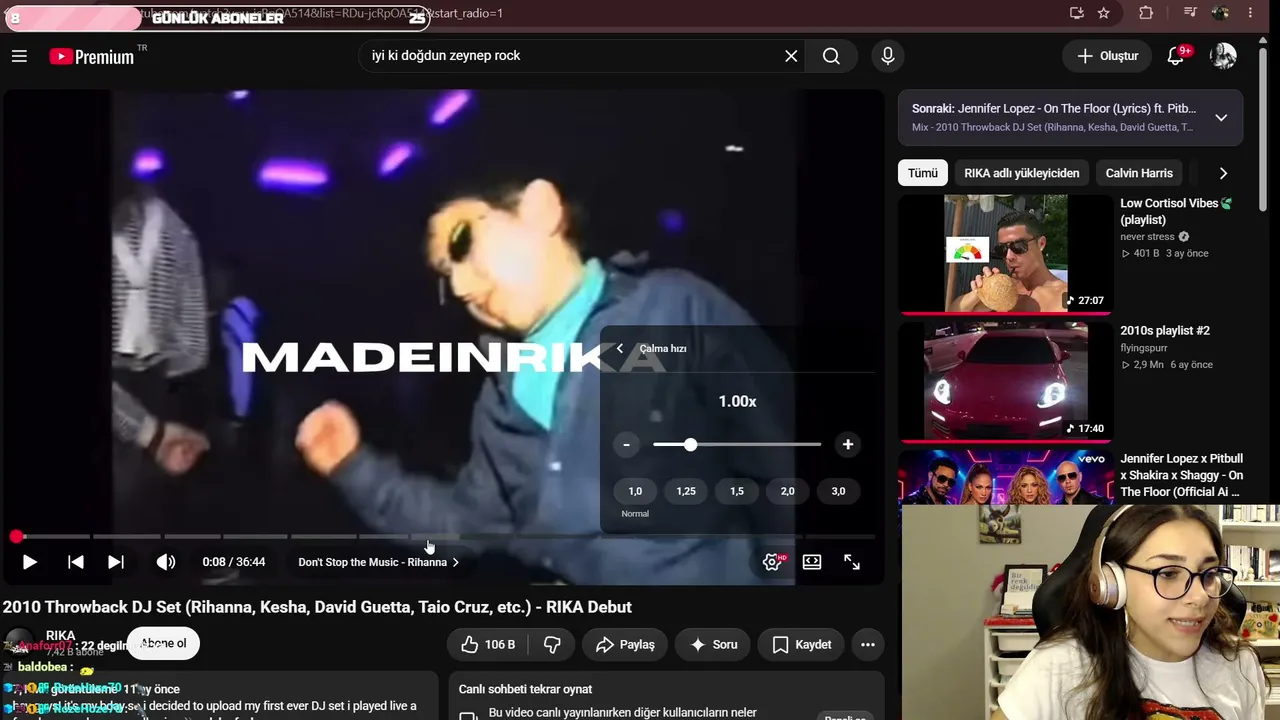This screenshot has height=720, width=1280.
Task: Open the Low Cortisol Vibes title link
Action: click(1176, 211)
